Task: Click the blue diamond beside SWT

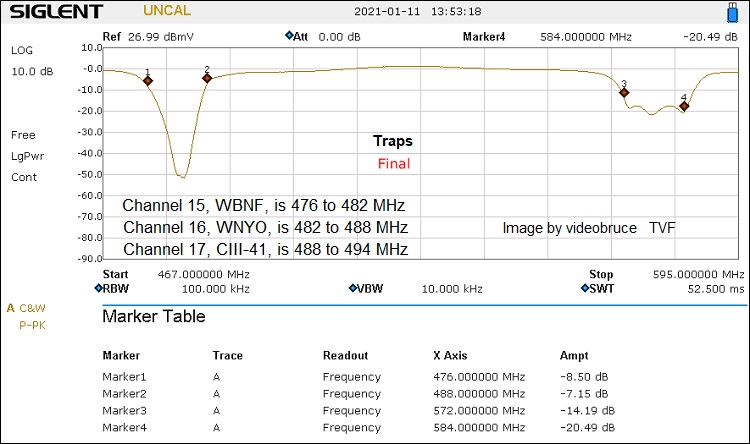Action: [x=584, y=288]
